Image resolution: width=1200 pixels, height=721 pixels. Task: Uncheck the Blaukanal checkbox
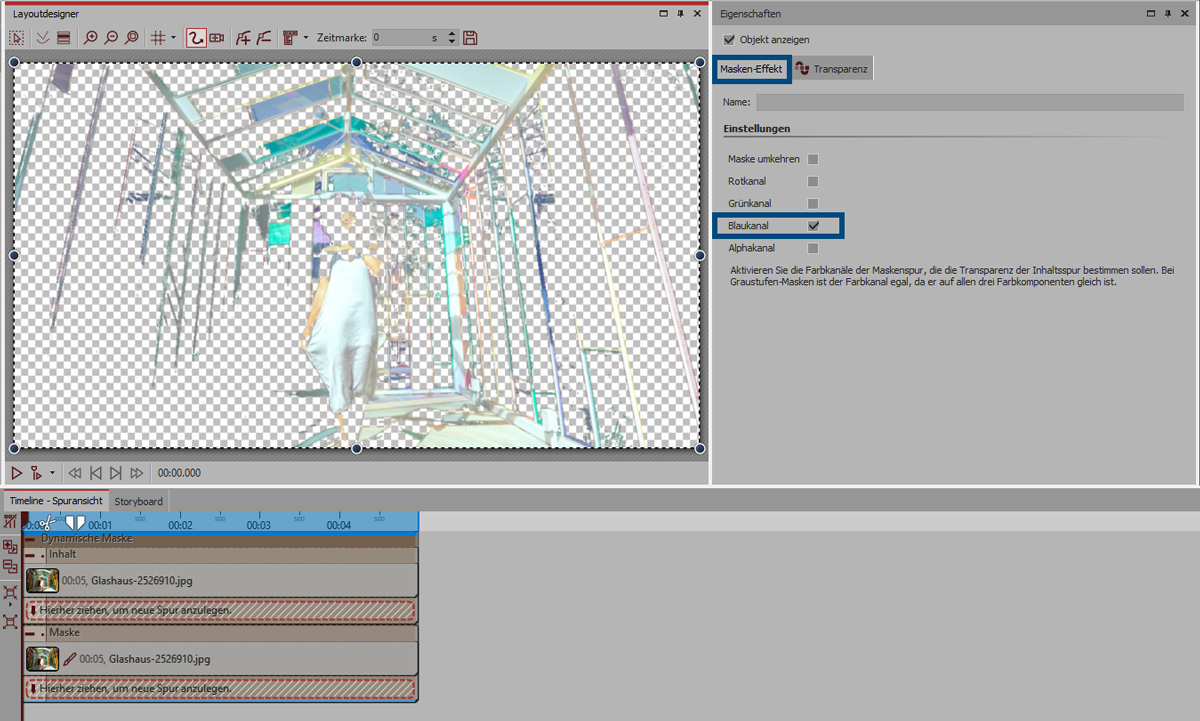pyautogui.click(x=813, y=226)
